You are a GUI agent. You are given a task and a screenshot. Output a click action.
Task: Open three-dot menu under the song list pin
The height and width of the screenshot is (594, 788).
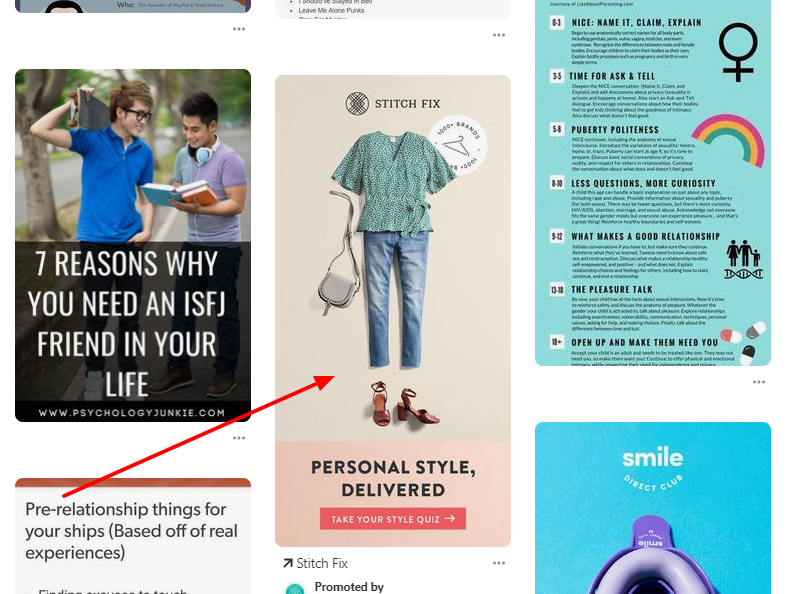(499, 35)
